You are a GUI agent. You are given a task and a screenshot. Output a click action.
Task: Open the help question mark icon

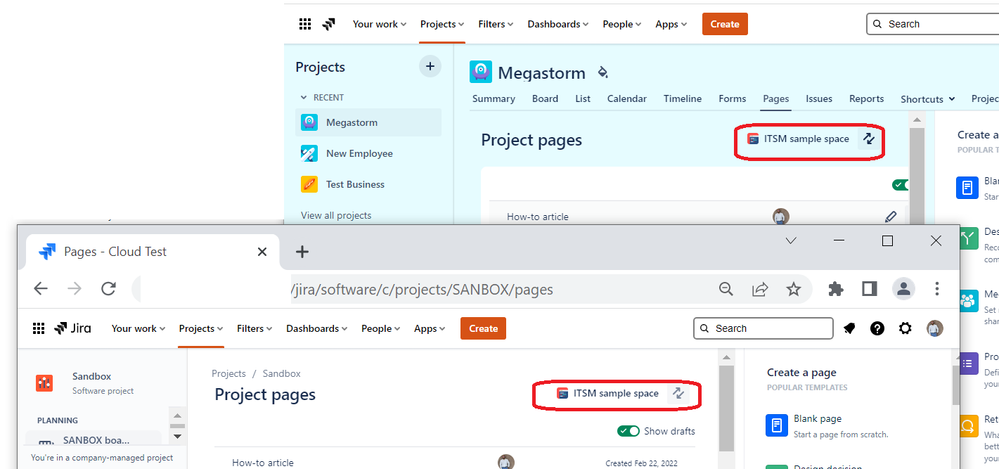click(877, 329)
